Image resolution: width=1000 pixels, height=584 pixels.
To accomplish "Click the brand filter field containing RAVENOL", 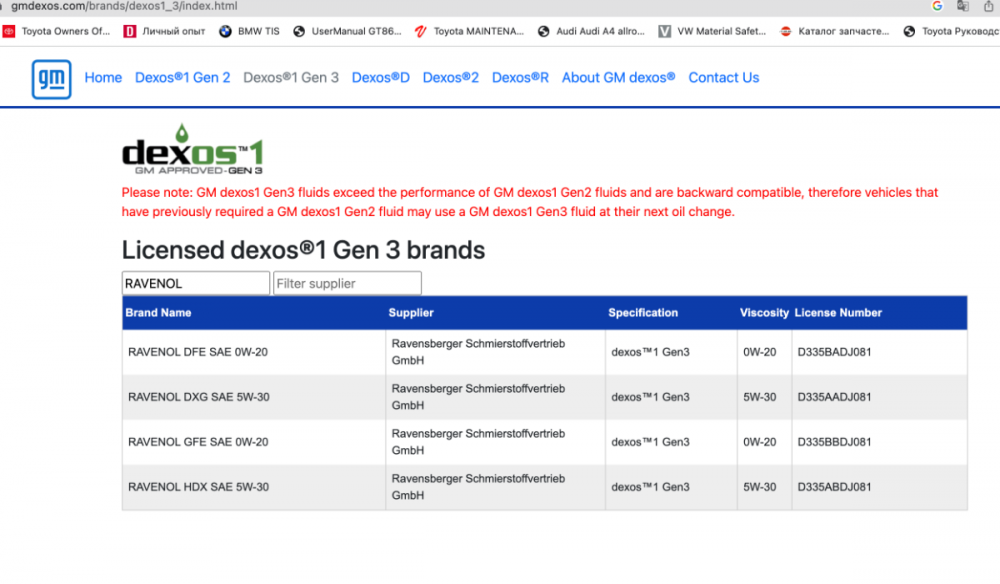I will point(195,284).
